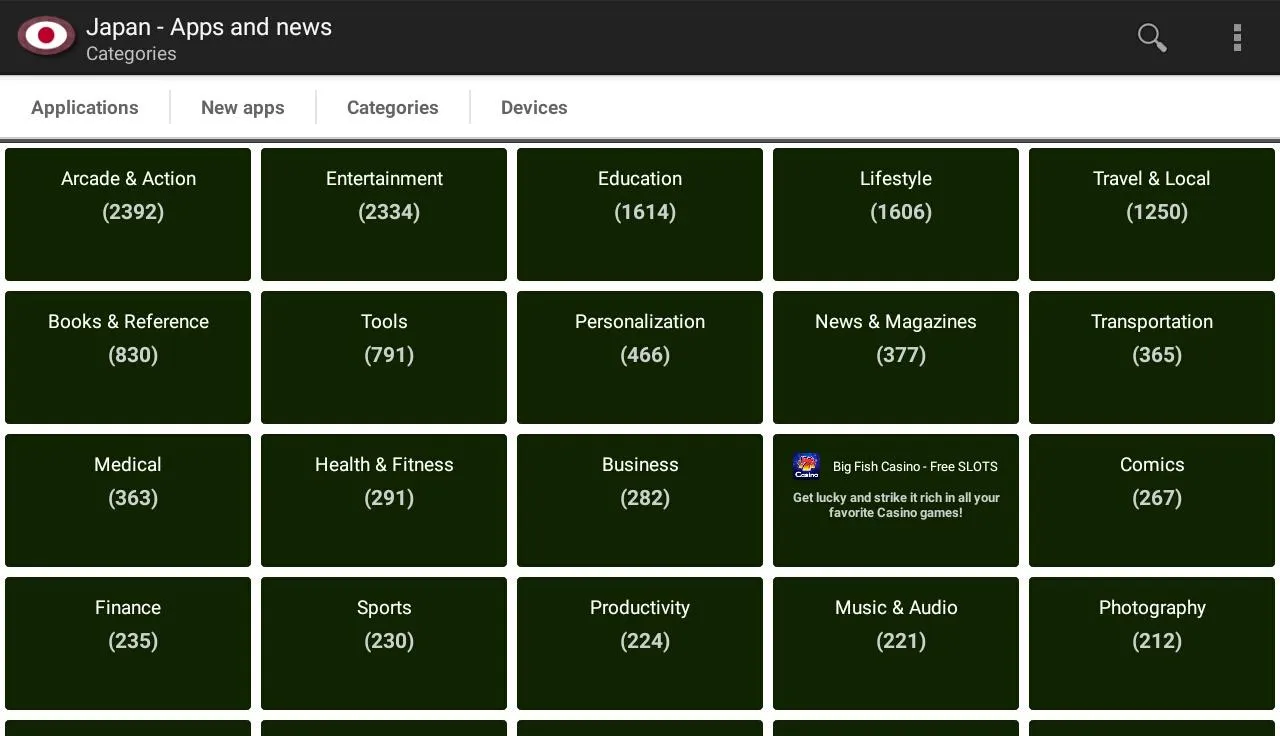Open the Business category tile
1280x736 pixels.
[640, 500]
